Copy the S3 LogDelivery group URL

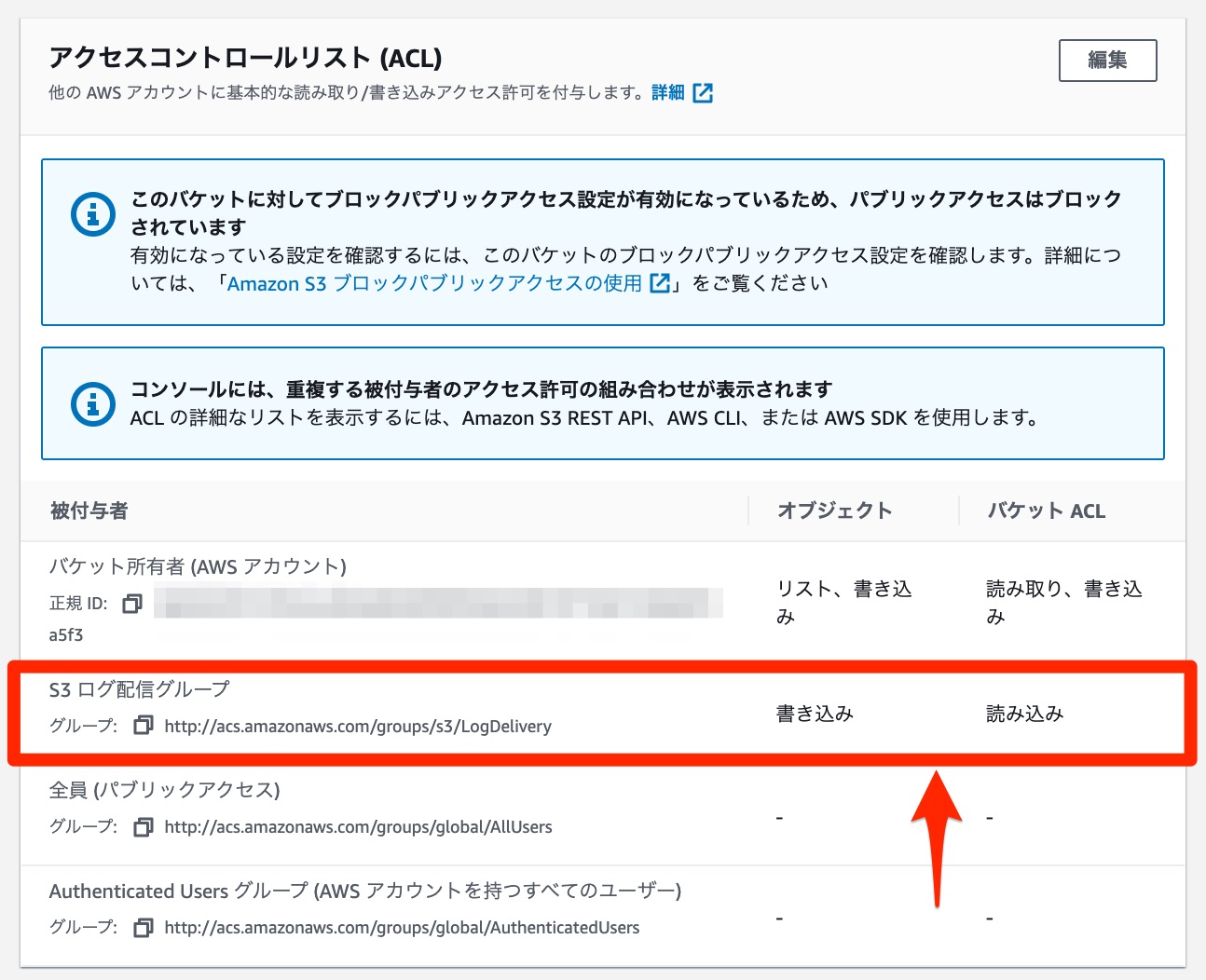pos(143,725)
